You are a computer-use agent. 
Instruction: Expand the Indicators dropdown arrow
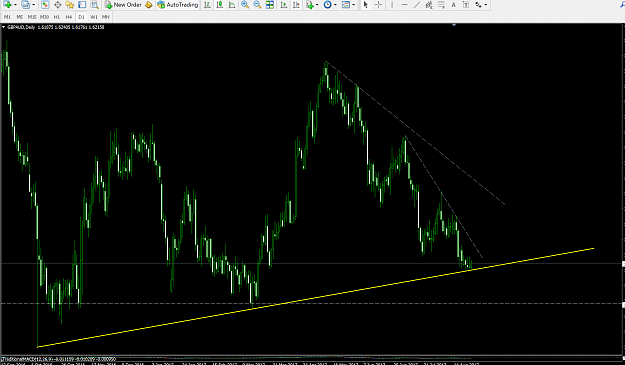(x=317, y=5)
